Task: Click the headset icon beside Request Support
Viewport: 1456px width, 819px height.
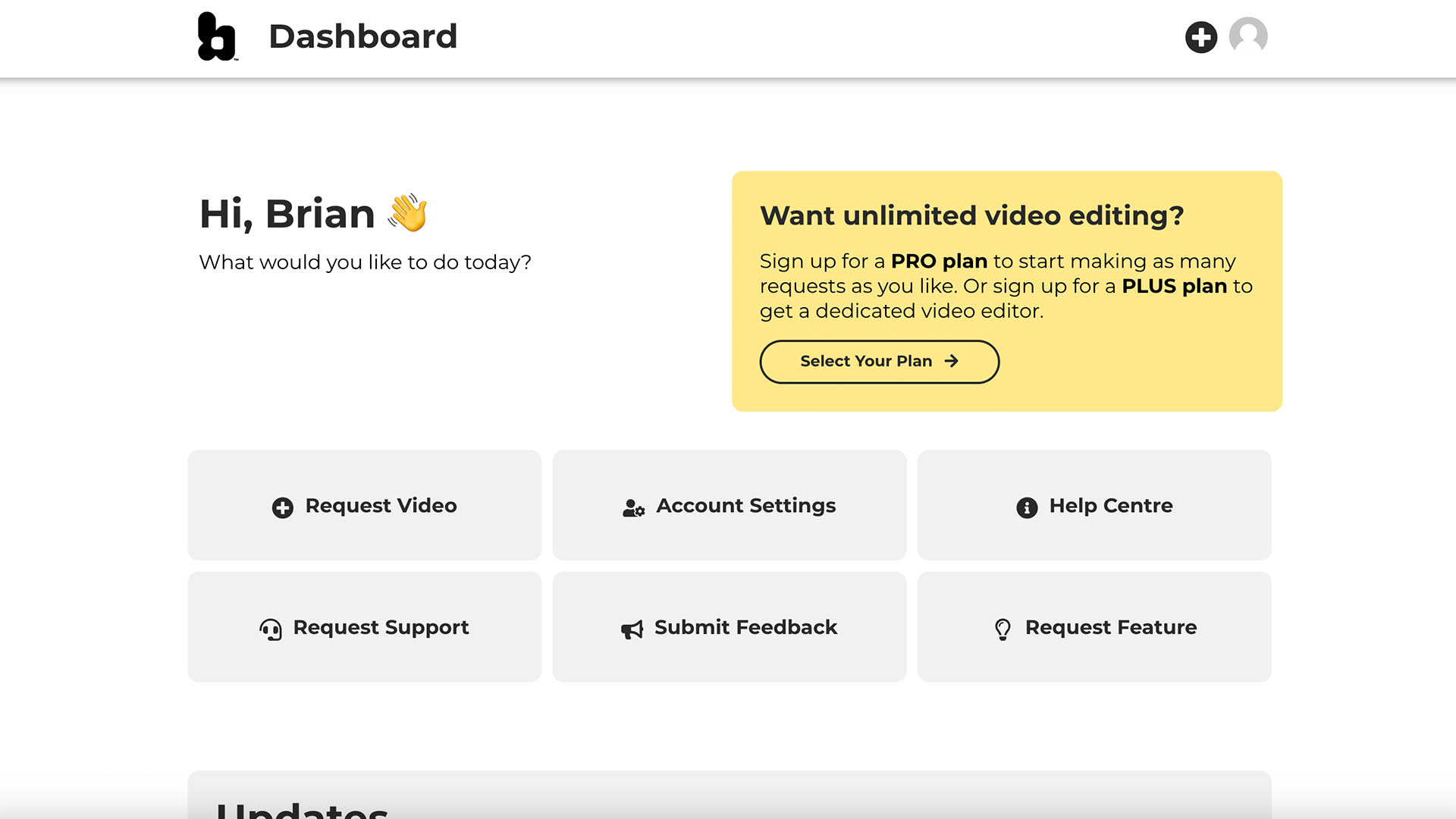Action: pos(271,629)
